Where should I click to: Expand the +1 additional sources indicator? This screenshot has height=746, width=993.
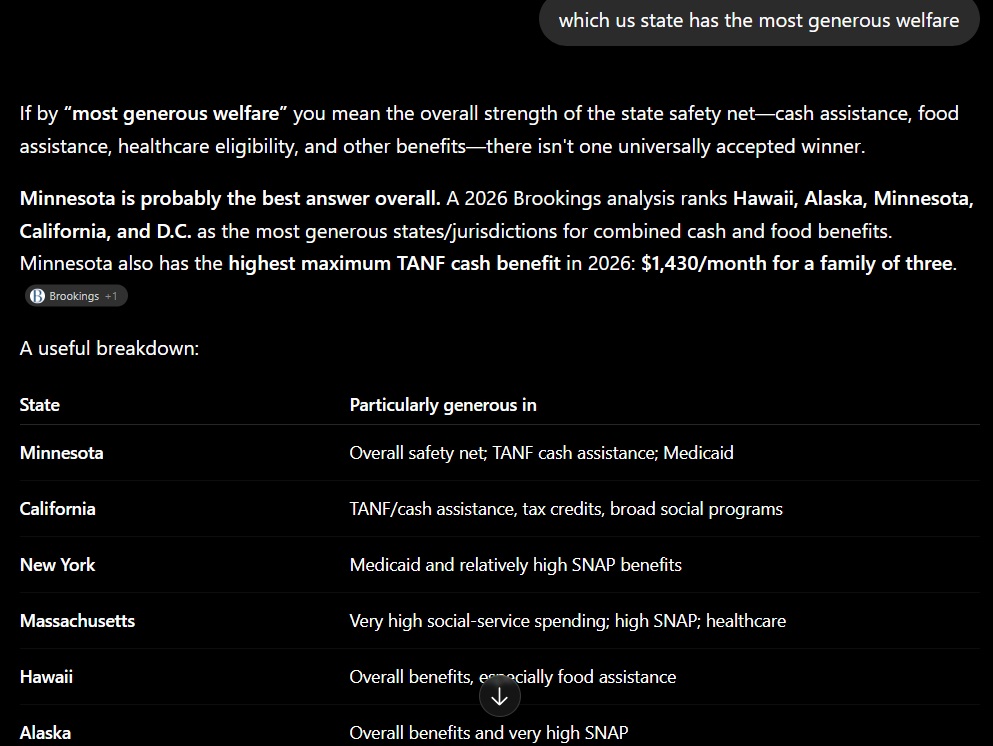coord(111,296)
